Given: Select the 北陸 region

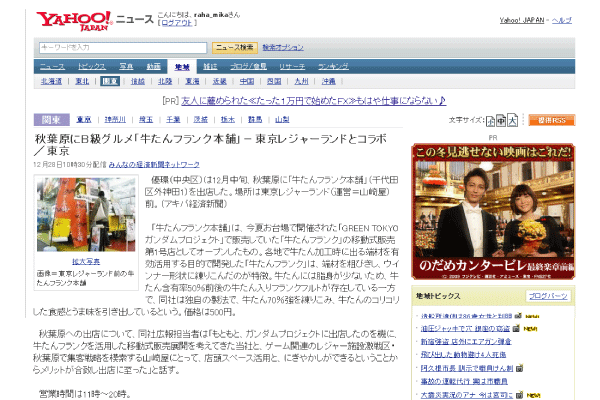Looking at the screenshot, I should [x=165, y=81].
